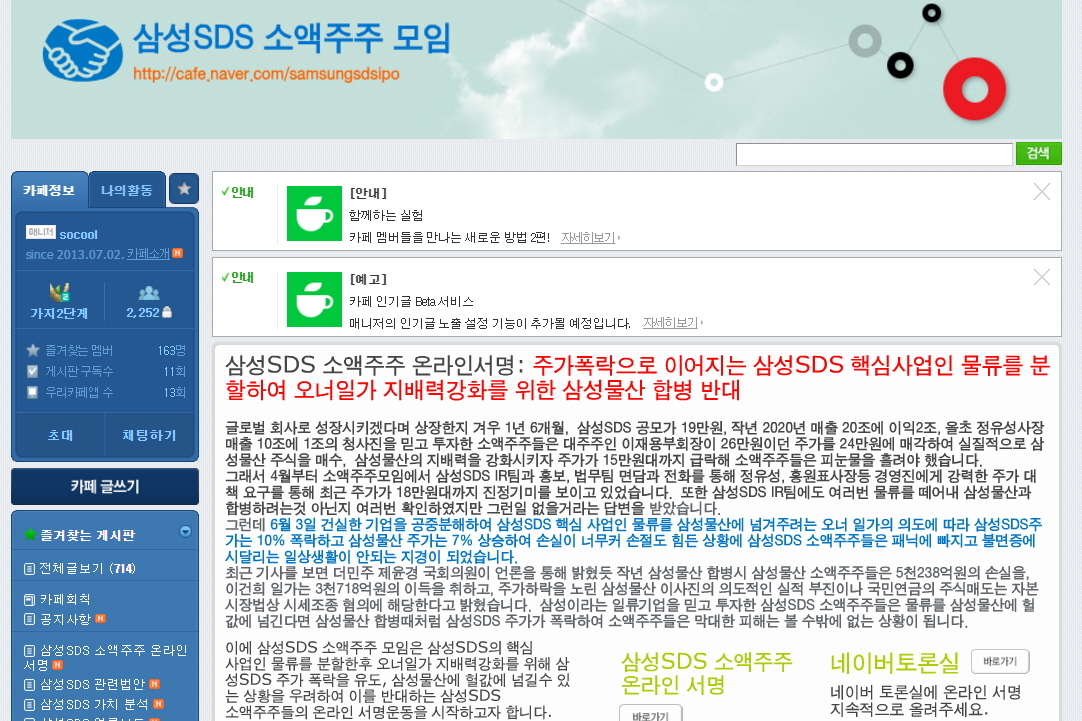Viewport: 1082px width, 721px height.
Task: Click the 안내 check label of 예고 notice
Action: [237, 277]
